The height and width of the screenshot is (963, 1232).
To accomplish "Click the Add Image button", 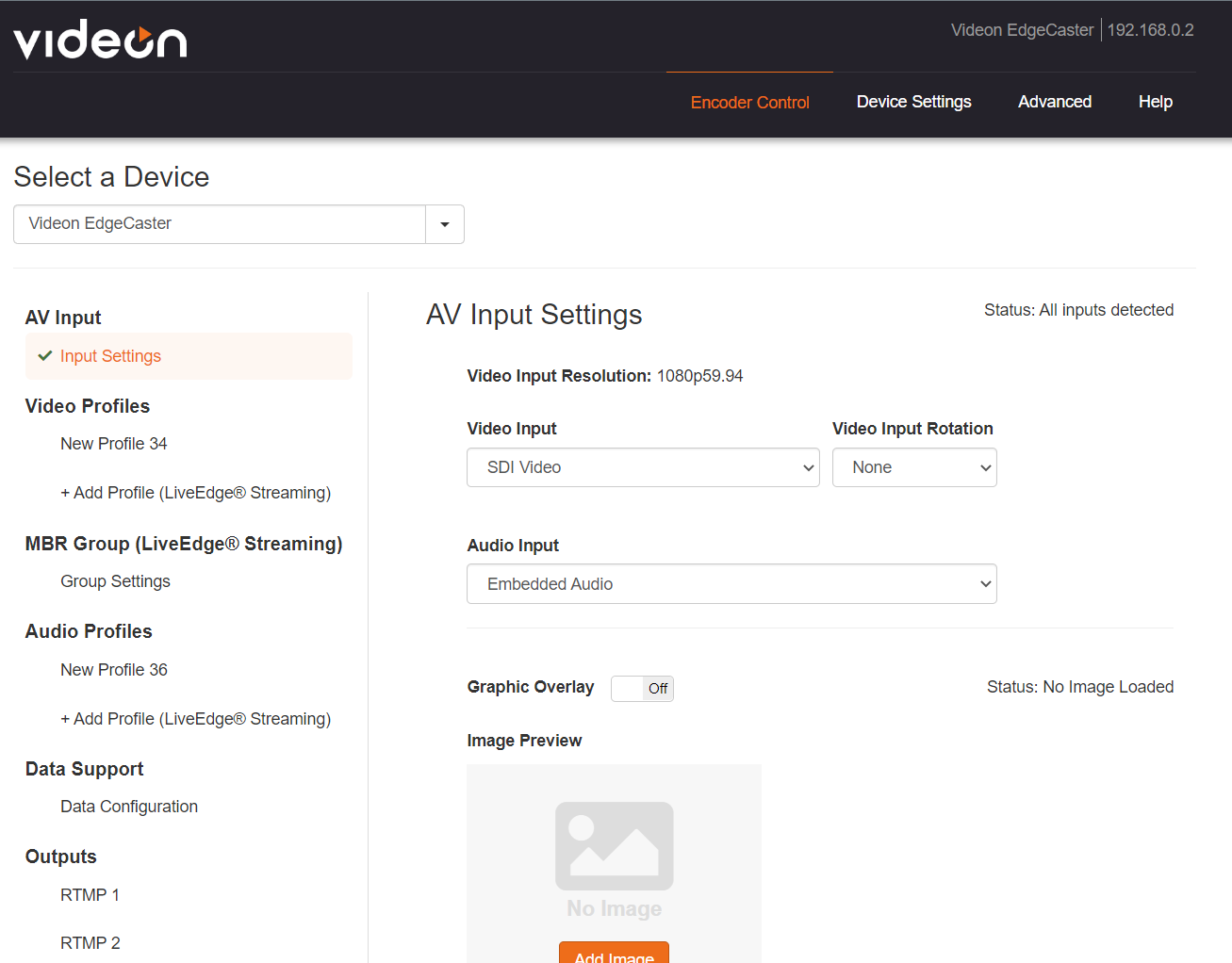I will (615, 953).
